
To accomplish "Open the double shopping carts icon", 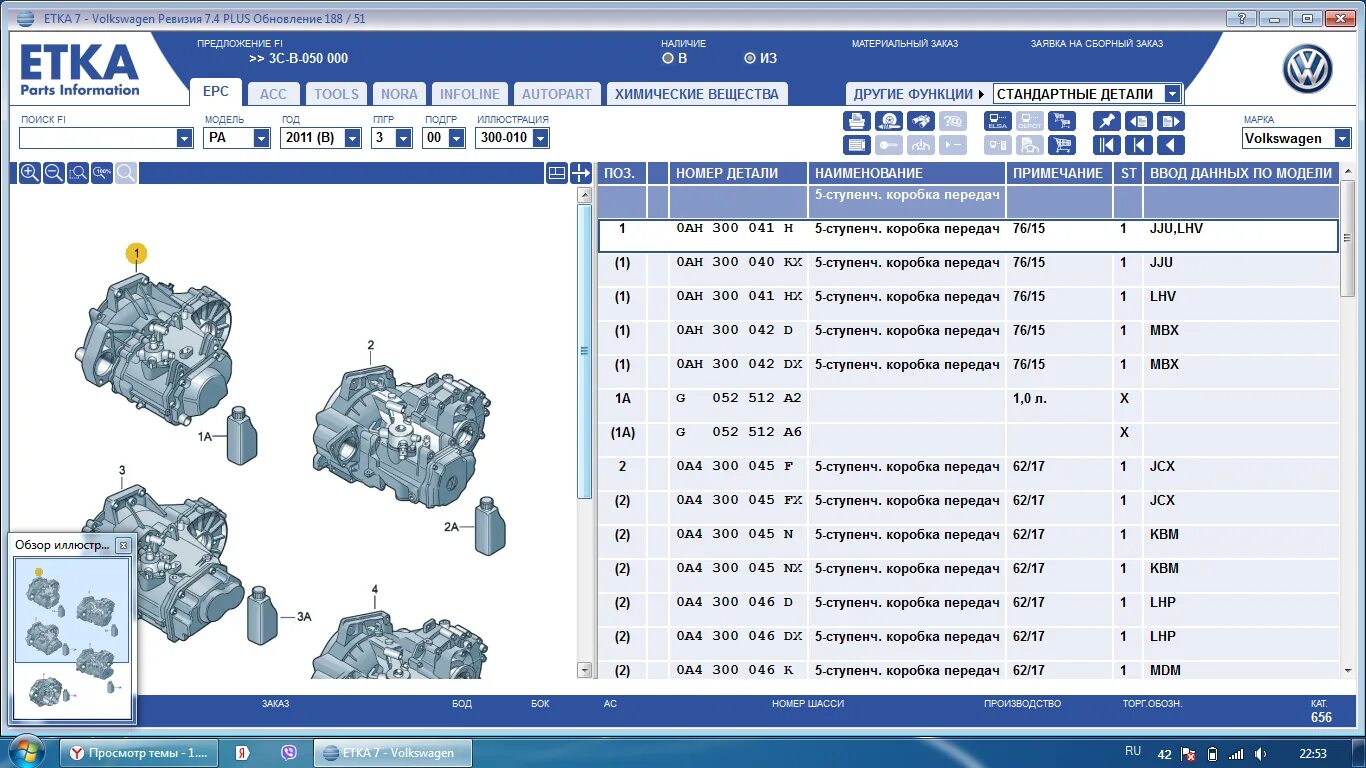I will [1061, 121].
